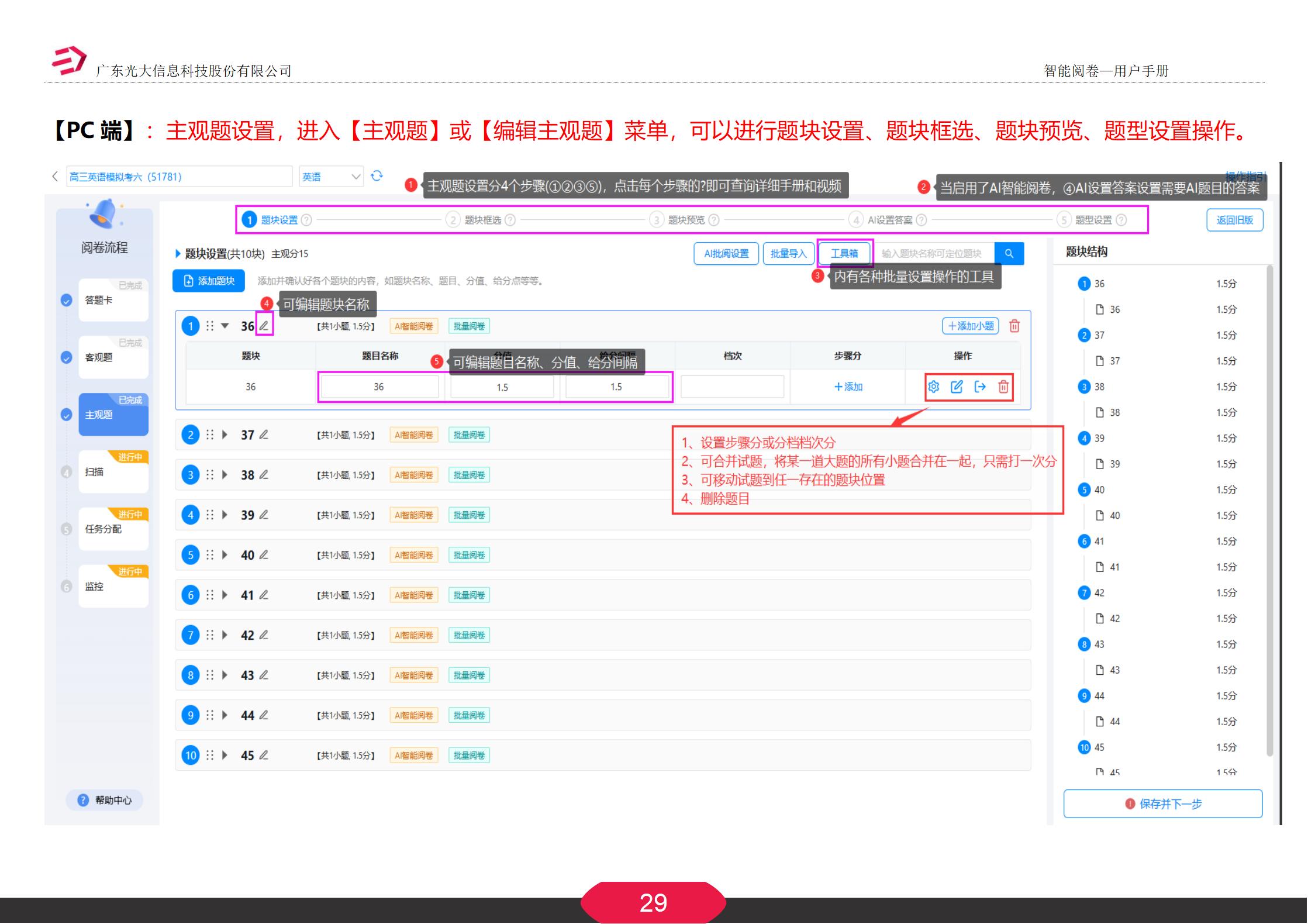This screenshot has width=1308, height=924.
Task: Click the pencil icon to rename block 36
Action: tap(265, 327)
